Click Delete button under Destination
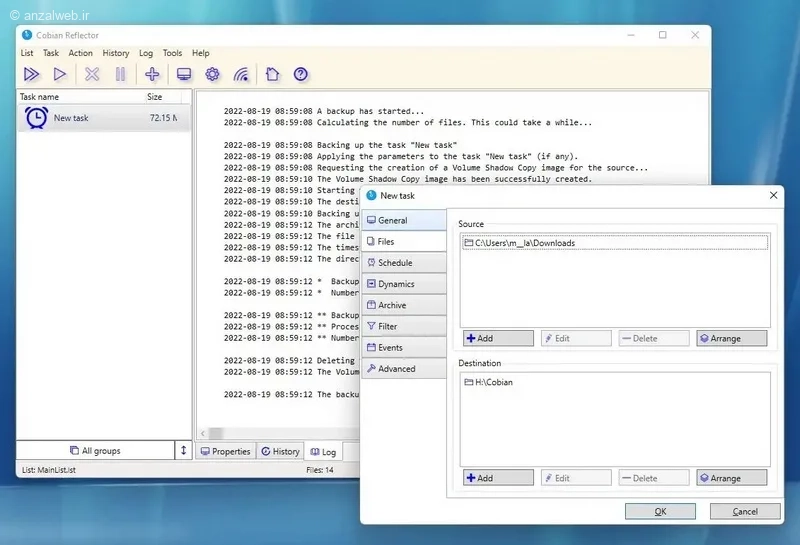Viewport: 800px width, 545px height. 654,478
